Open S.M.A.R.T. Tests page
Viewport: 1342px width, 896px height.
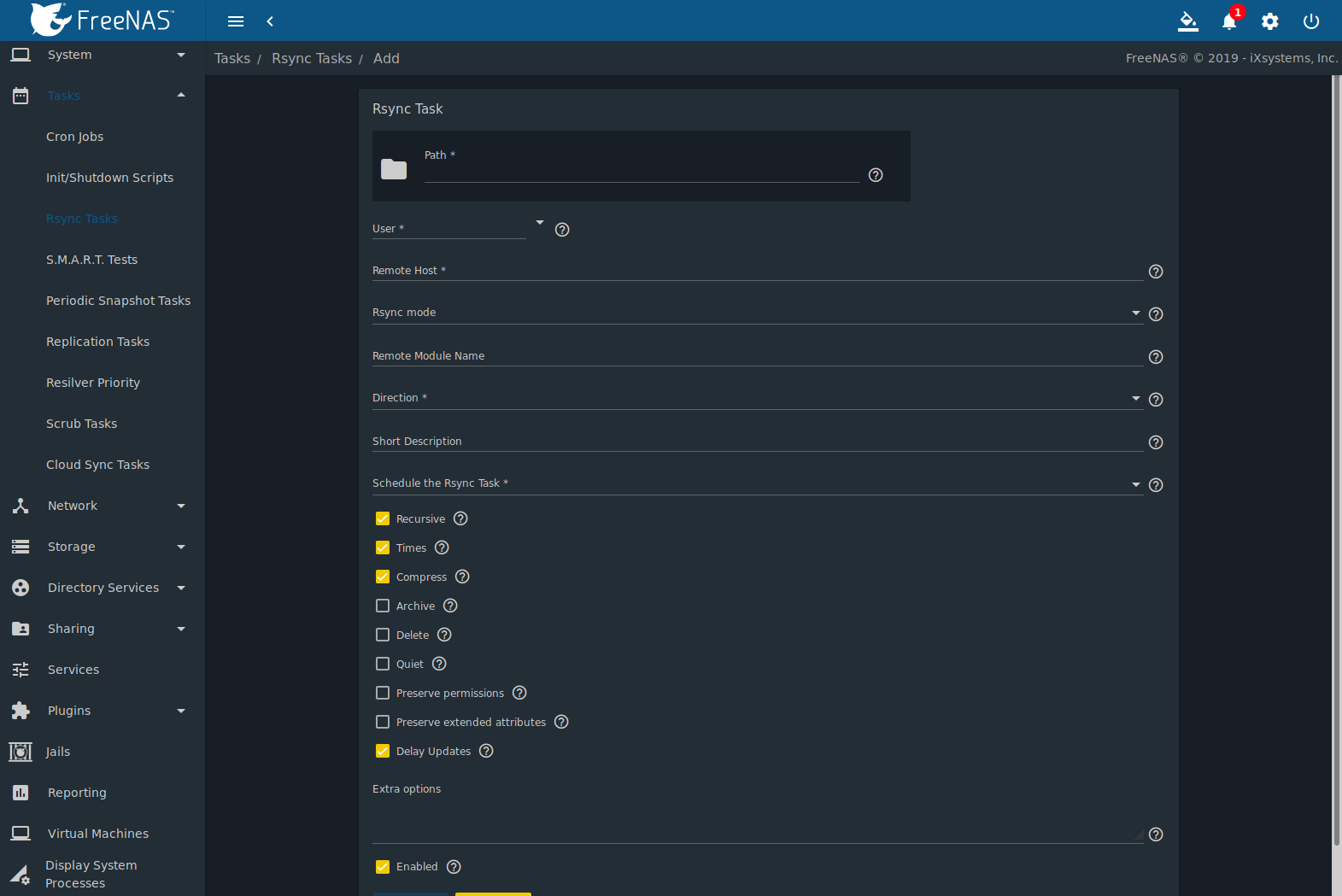[x=91, y=260]
